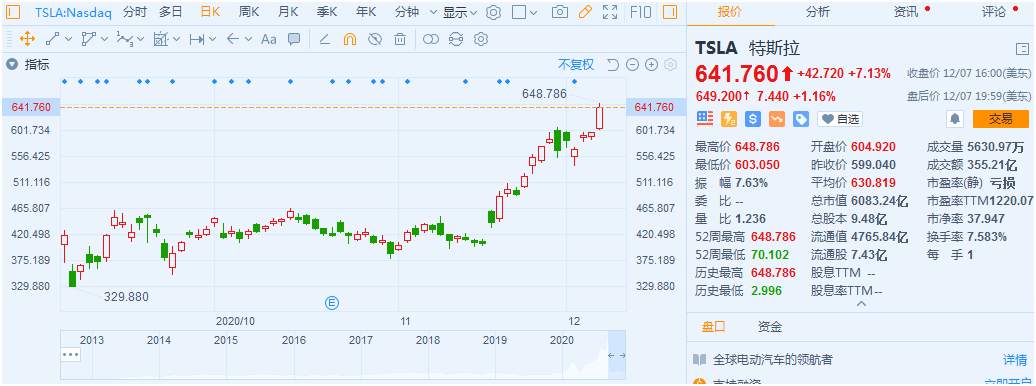This screenshot has width=1036, height=386.
Task: Click the 不复权 adjustment option
Action: [575, 64]
